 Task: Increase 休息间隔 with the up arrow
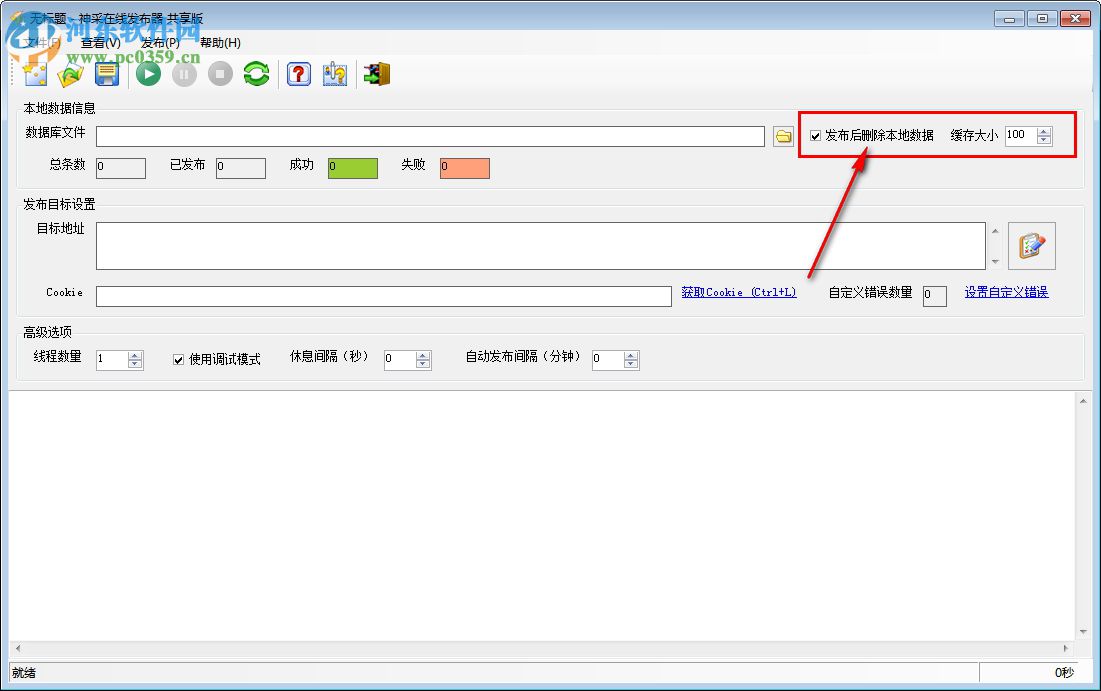423,355
